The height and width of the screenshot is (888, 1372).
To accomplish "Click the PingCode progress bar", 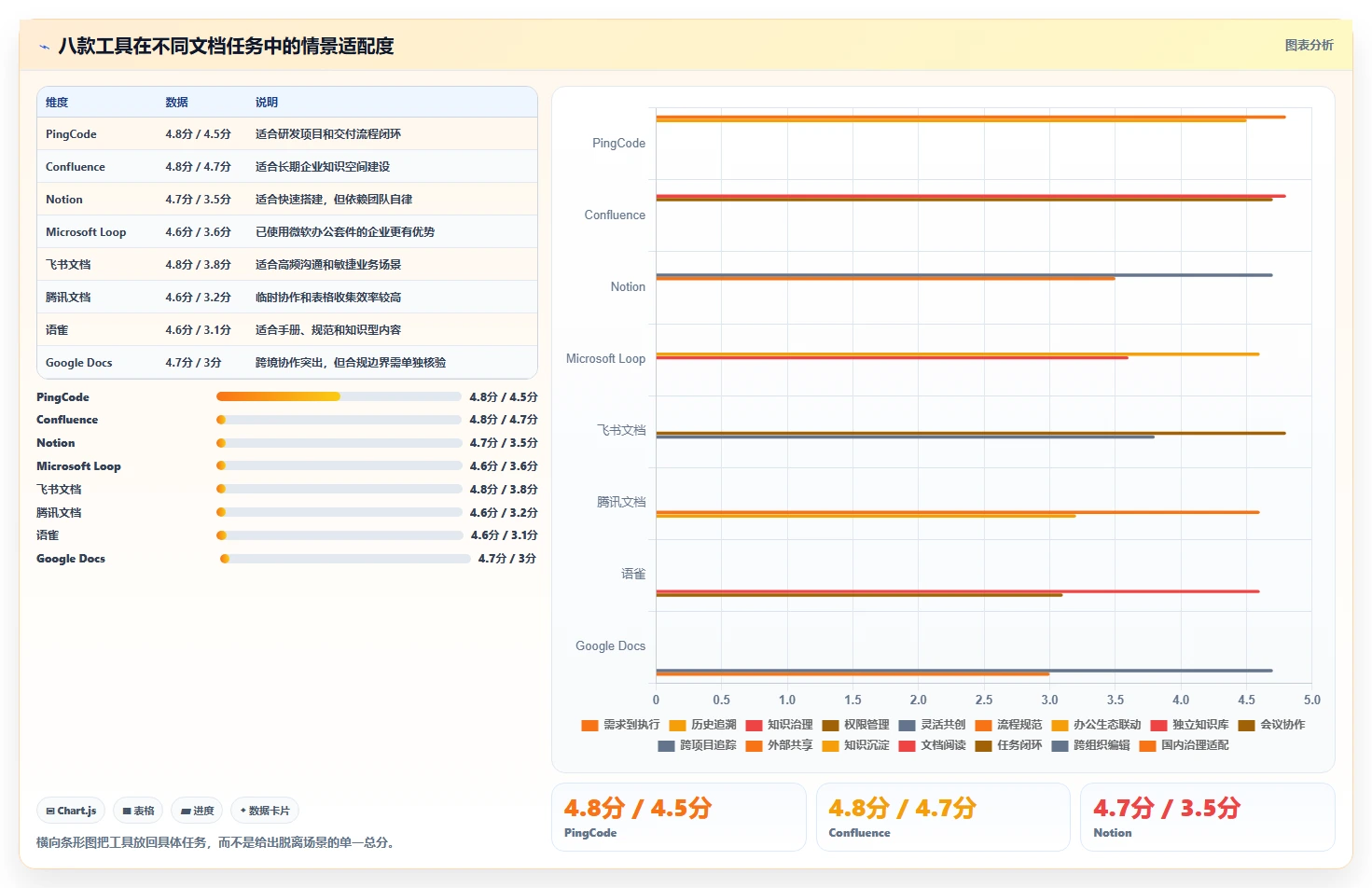I will click(339, 396).
